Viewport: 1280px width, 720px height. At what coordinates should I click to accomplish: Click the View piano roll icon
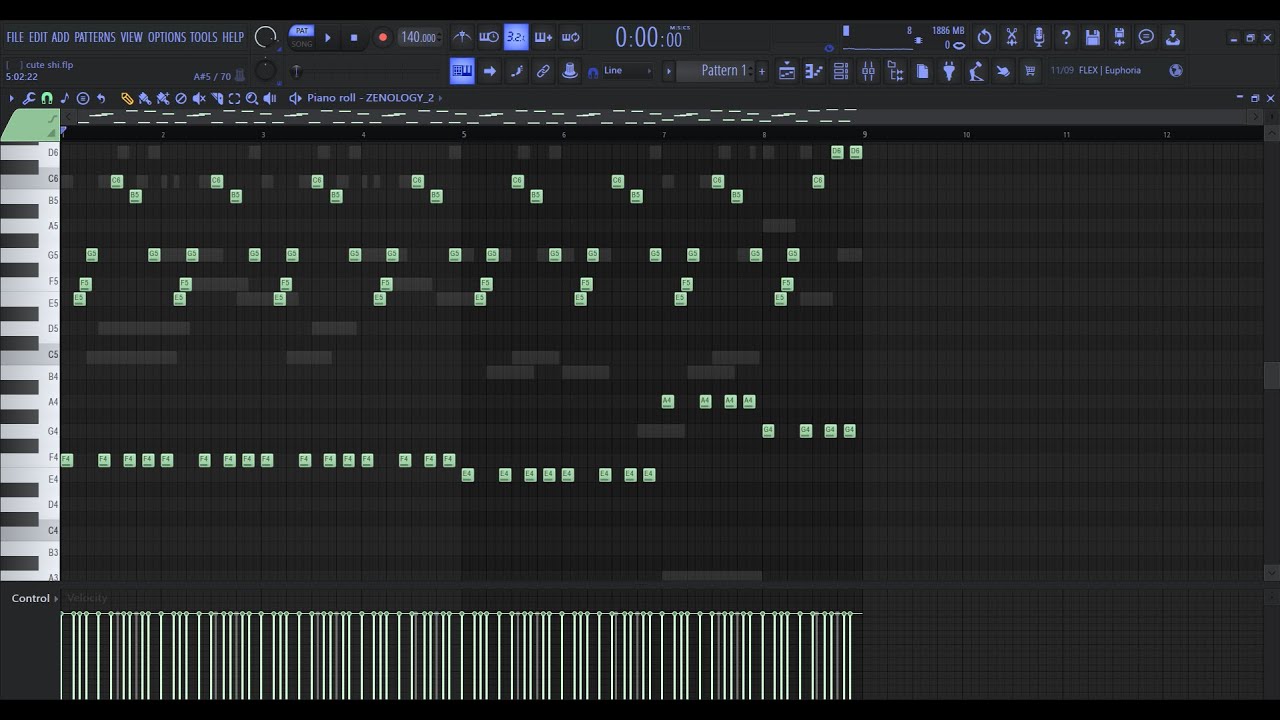(x=814, y=71)
